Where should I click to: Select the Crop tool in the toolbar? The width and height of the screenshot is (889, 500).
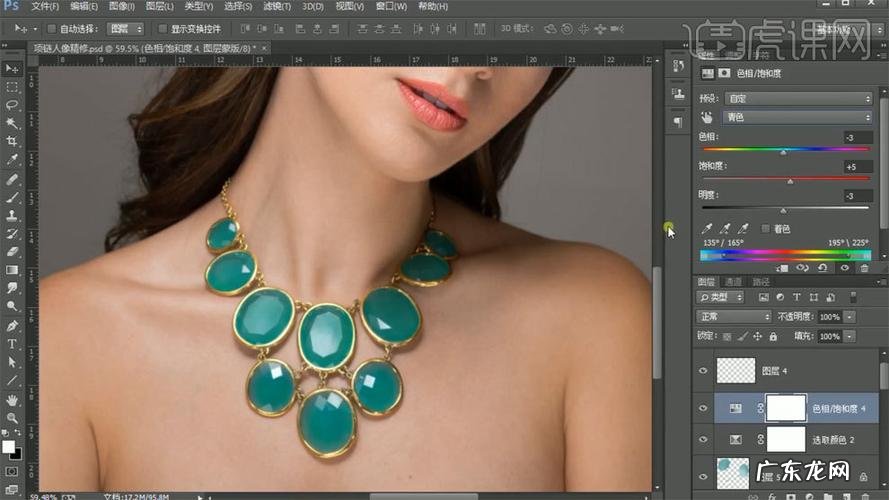tap(12, 141)
